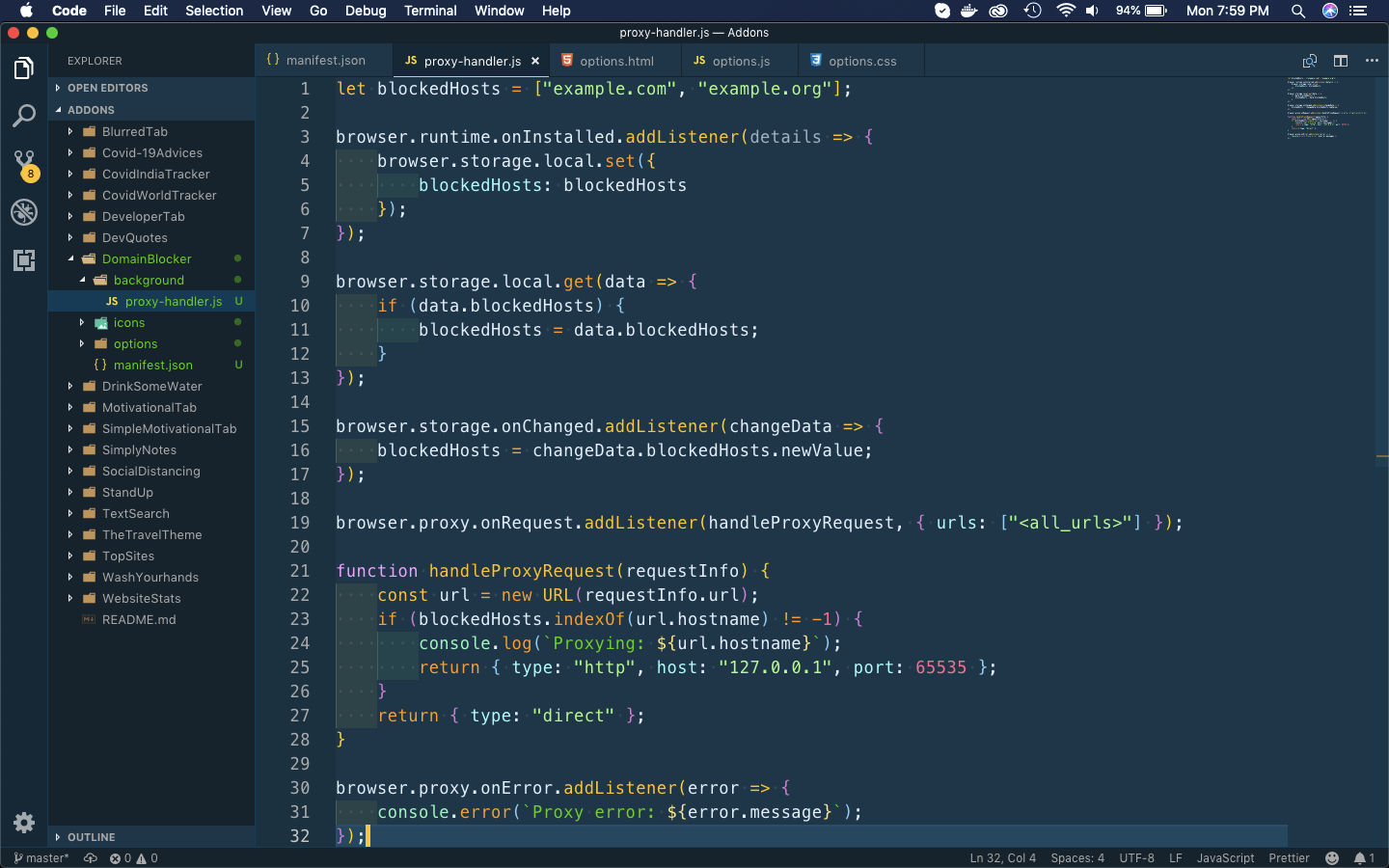Select the WashYourhands folder
This screenshot has width=1389, height=868.
click(151, 577)
